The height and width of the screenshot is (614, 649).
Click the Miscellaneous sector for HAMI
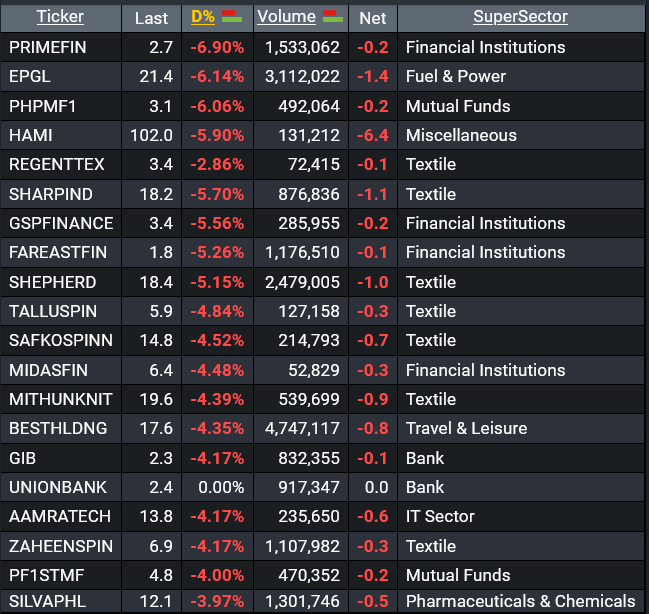461,135
